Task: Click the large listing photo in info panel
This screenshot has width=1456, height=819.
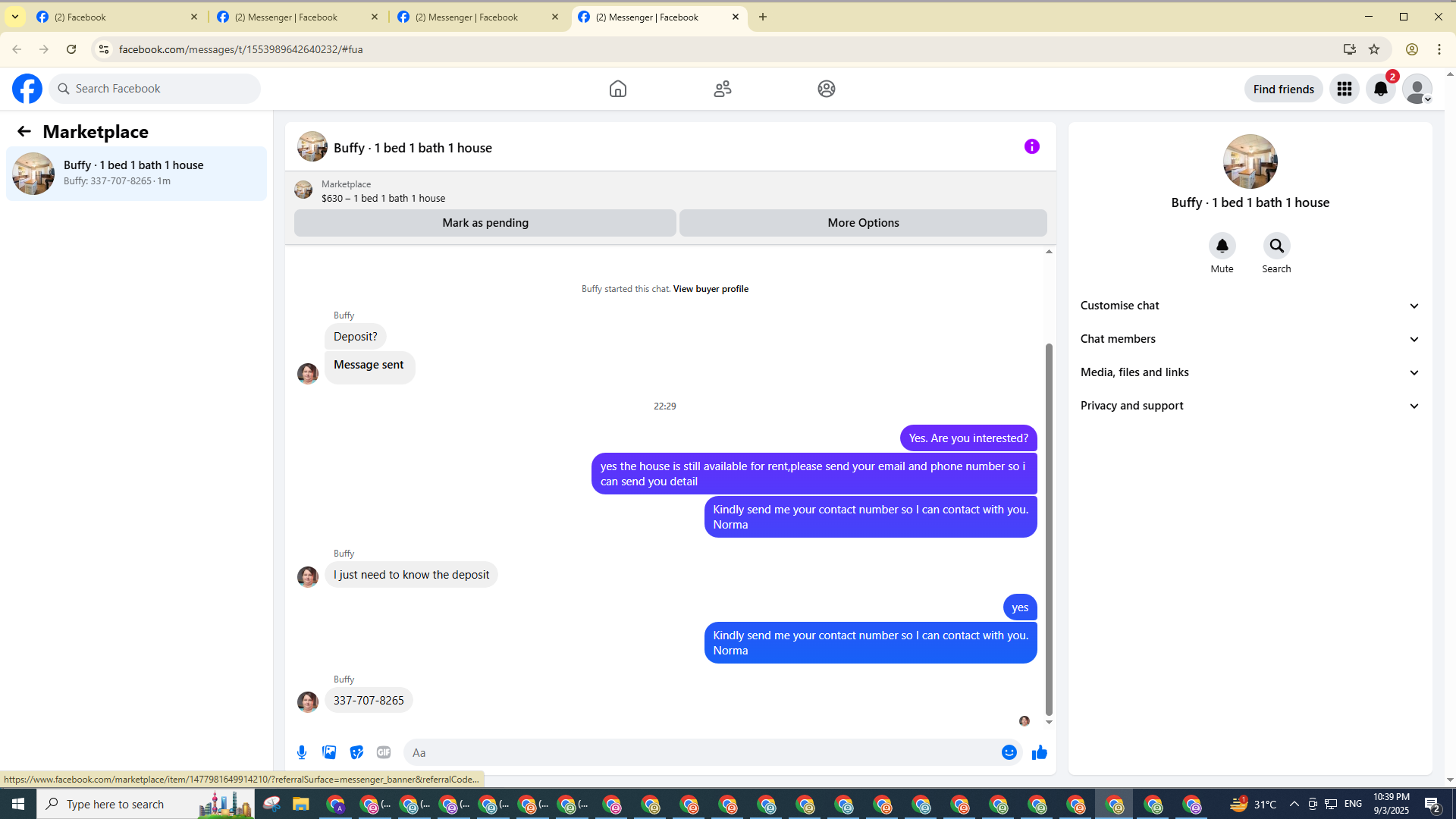Action: [1250, 162]
